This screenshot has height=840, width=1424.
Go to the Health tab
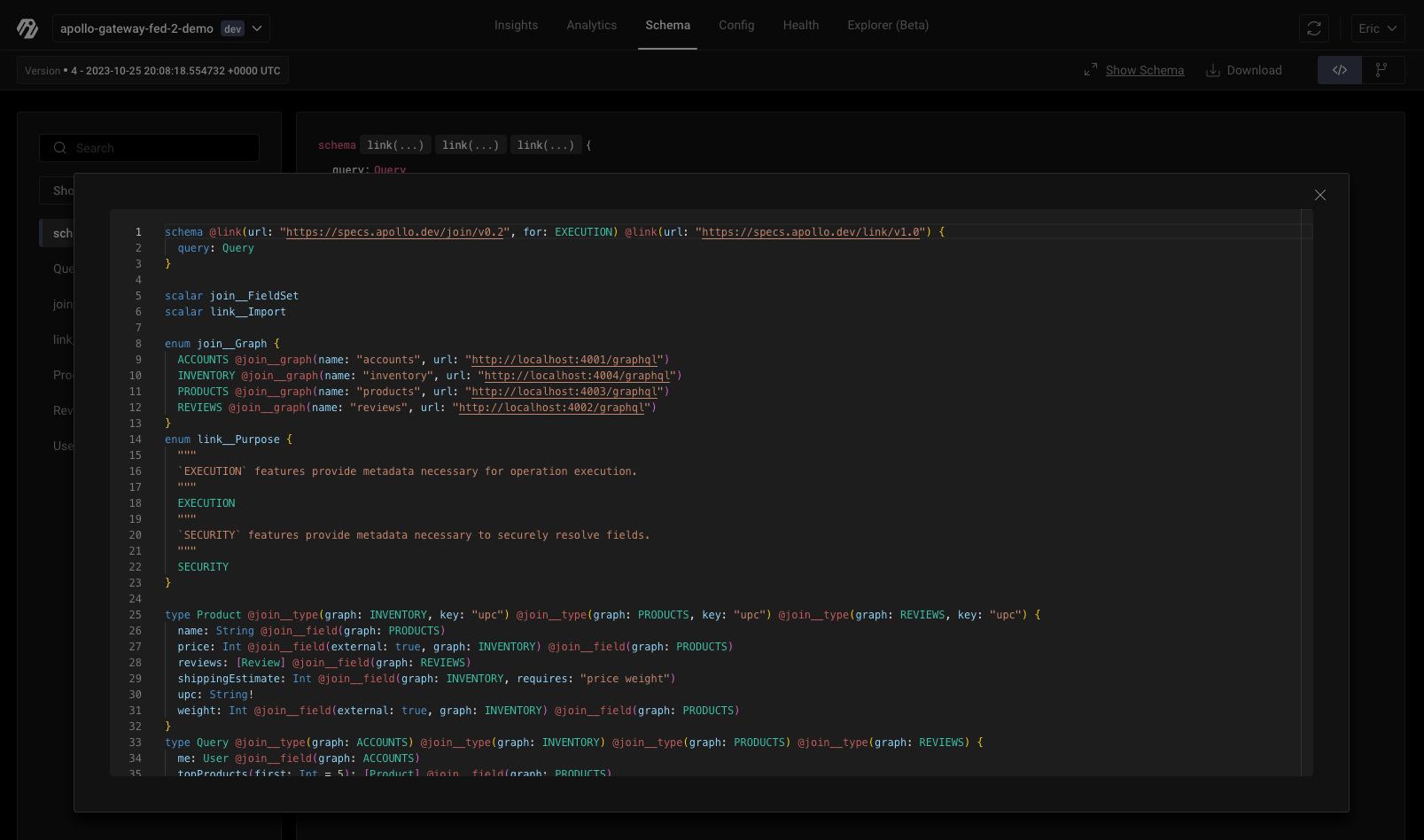tap(800, 25)
